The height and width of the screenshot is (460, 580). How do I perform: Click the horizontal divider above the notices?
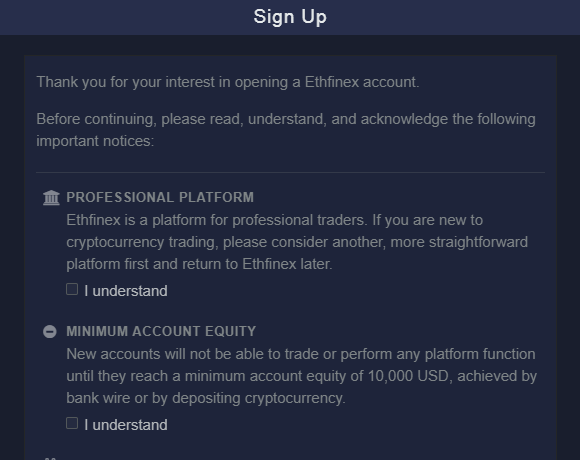coord(290,172)
